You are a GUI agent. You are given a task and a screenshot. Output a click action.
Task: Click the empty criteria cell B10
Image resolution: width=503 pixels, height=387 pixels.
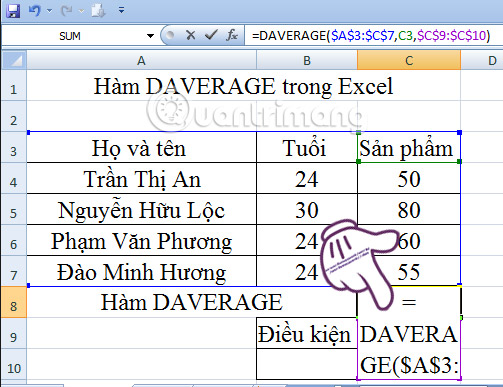point(307,364)
